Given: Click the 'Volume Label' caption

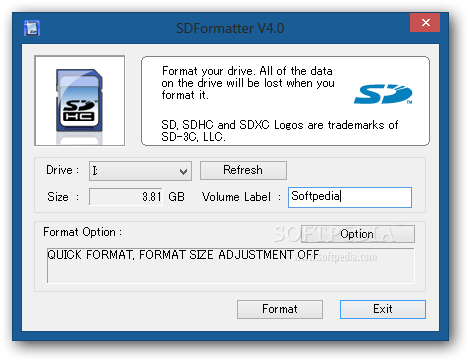Looking at the screenshot, I should coord(236,197).
